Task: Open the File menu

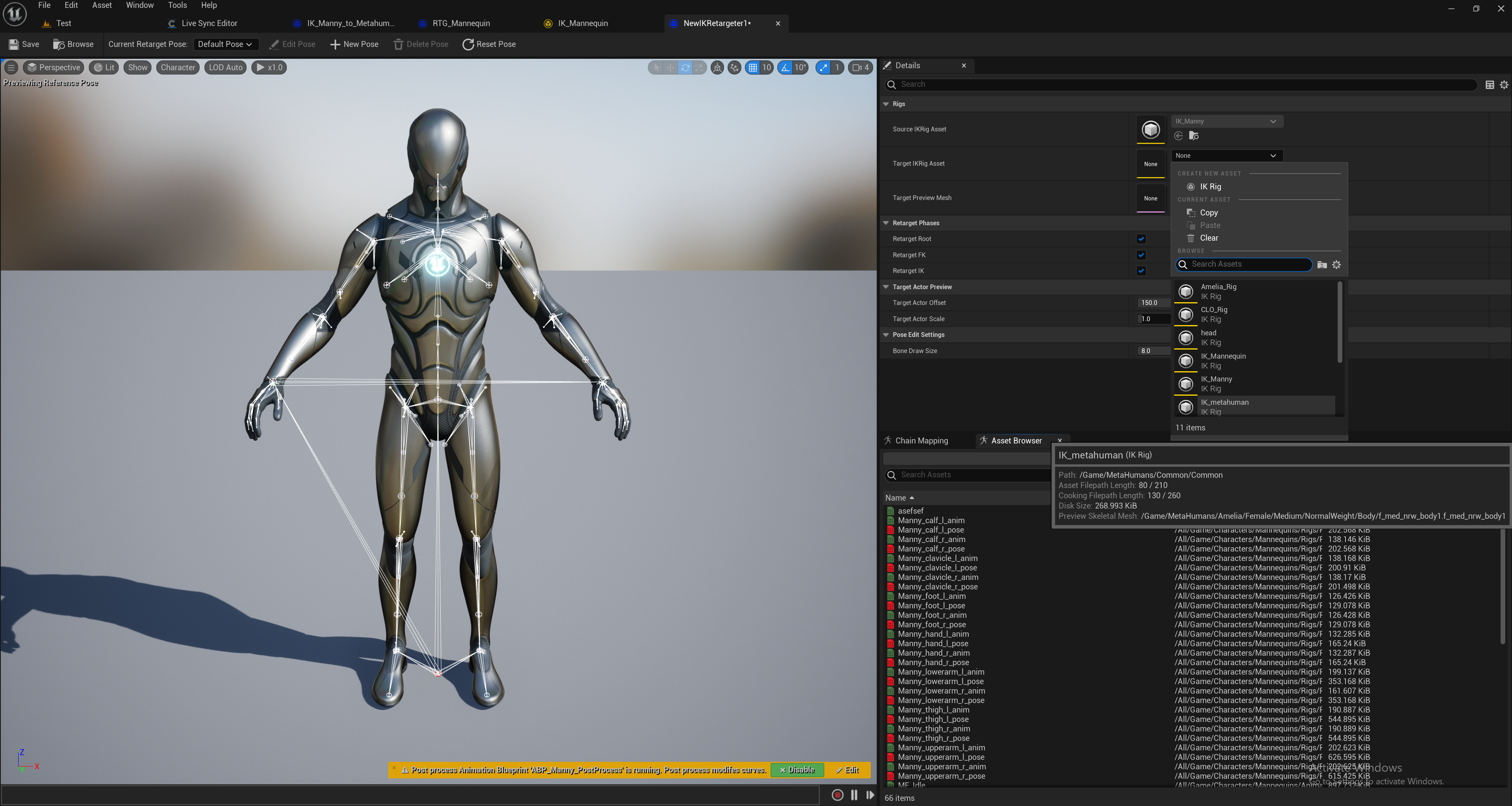Action: click(44, 5)
